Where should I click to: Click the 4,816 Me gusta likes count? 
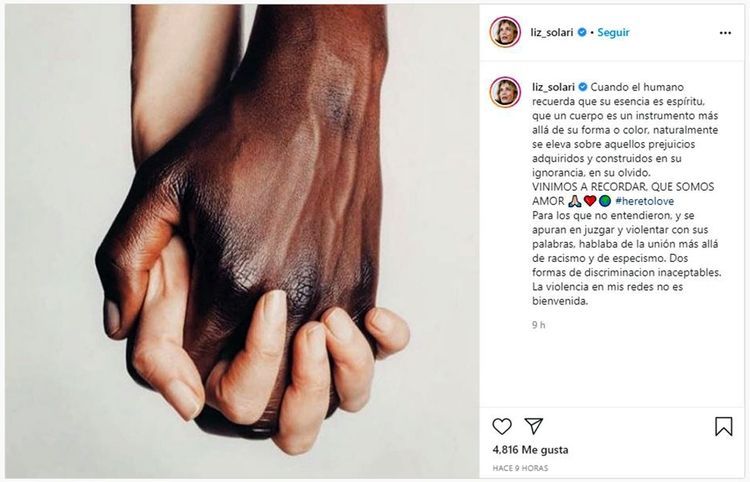click(x=530, y=449)
